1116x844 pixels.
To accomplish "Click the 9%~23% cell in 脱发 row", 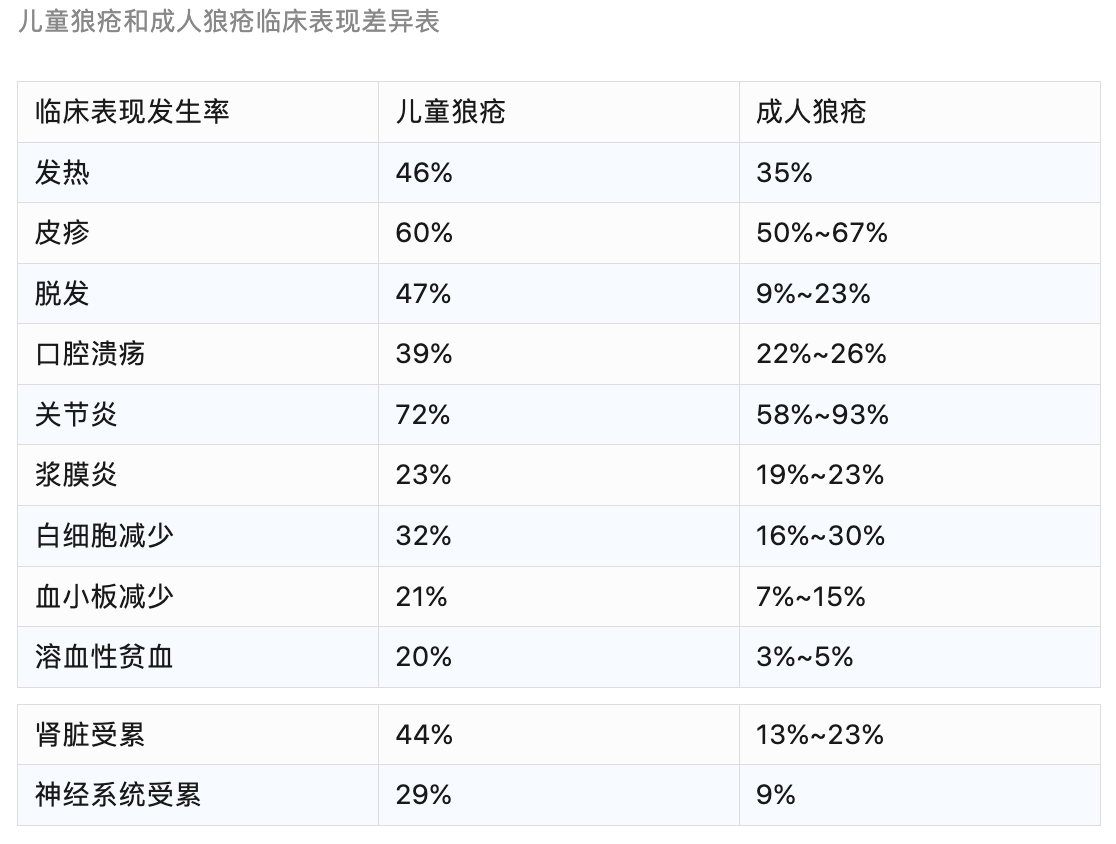I will [814, 293].
